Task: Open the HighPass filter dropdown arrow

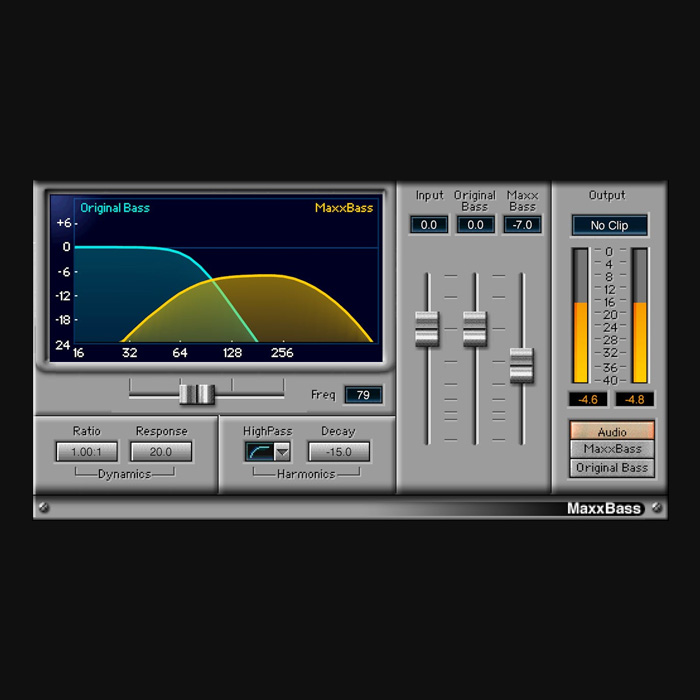Action: [x=283, y=452]
